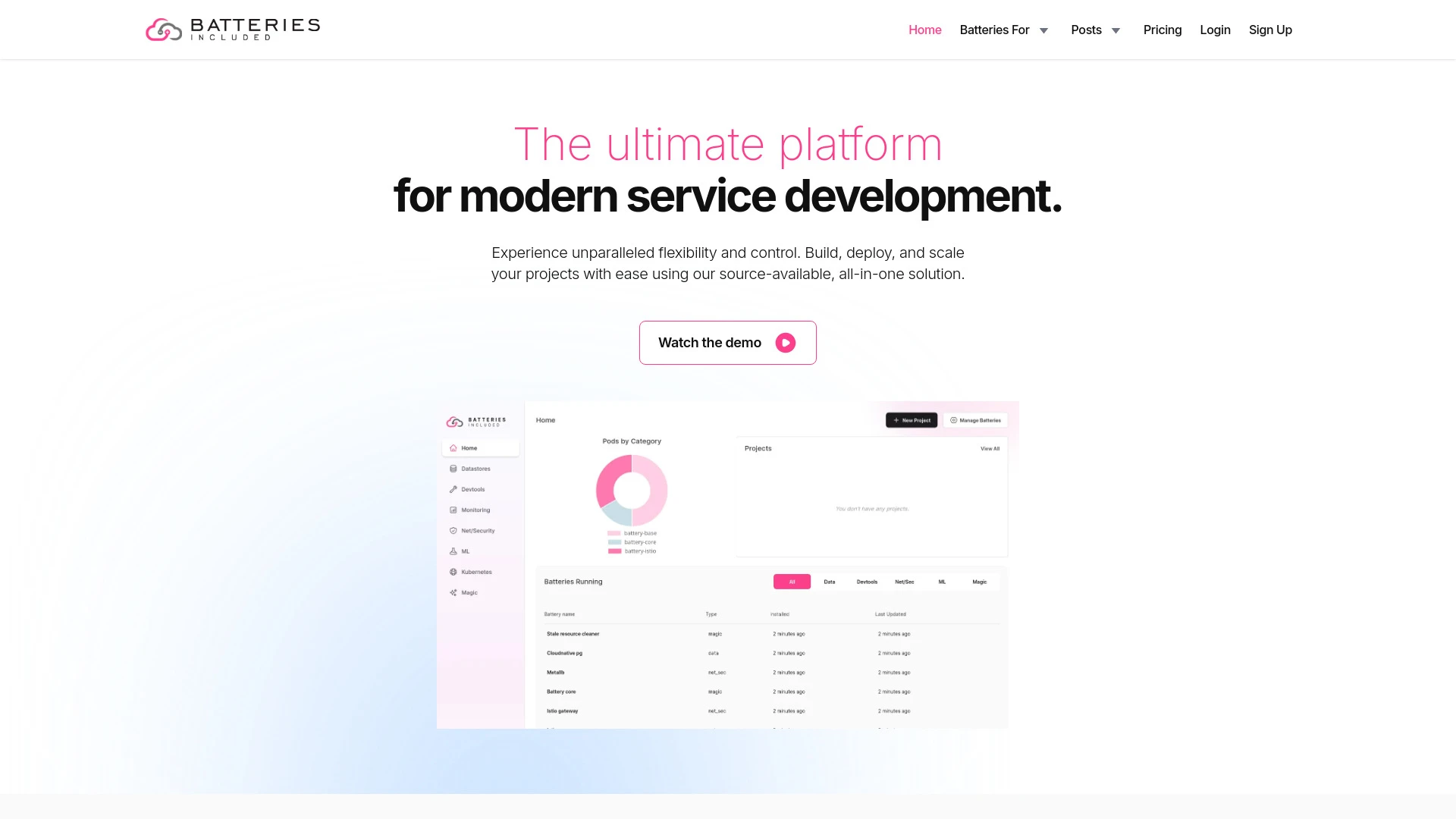The width and height of the screenshot is (1456, 819).
Task: Click the Datastores sidebar icon
Action: 453,469
